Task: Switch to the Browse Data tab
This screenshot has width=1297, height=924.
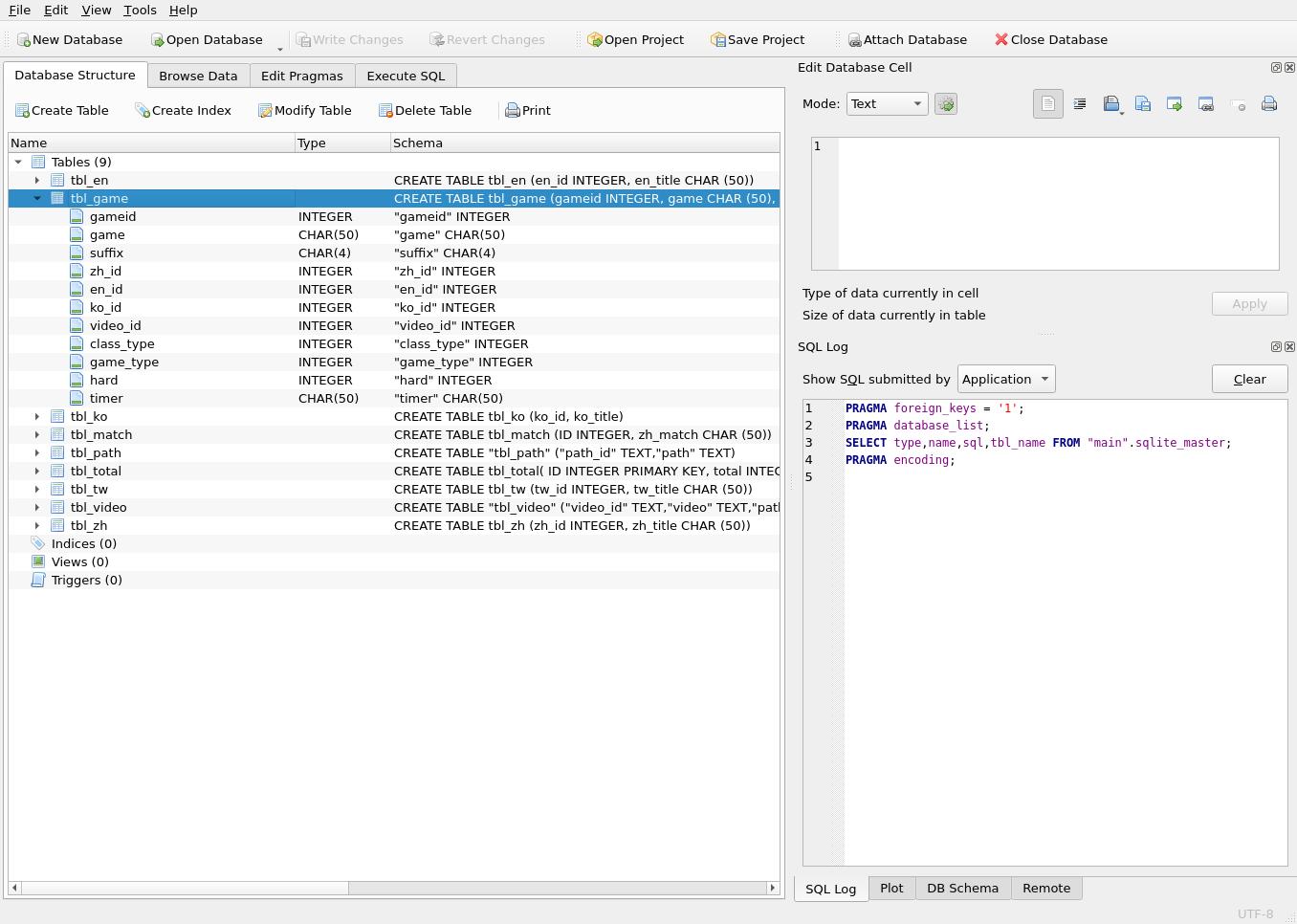Action: click(198, 76)
